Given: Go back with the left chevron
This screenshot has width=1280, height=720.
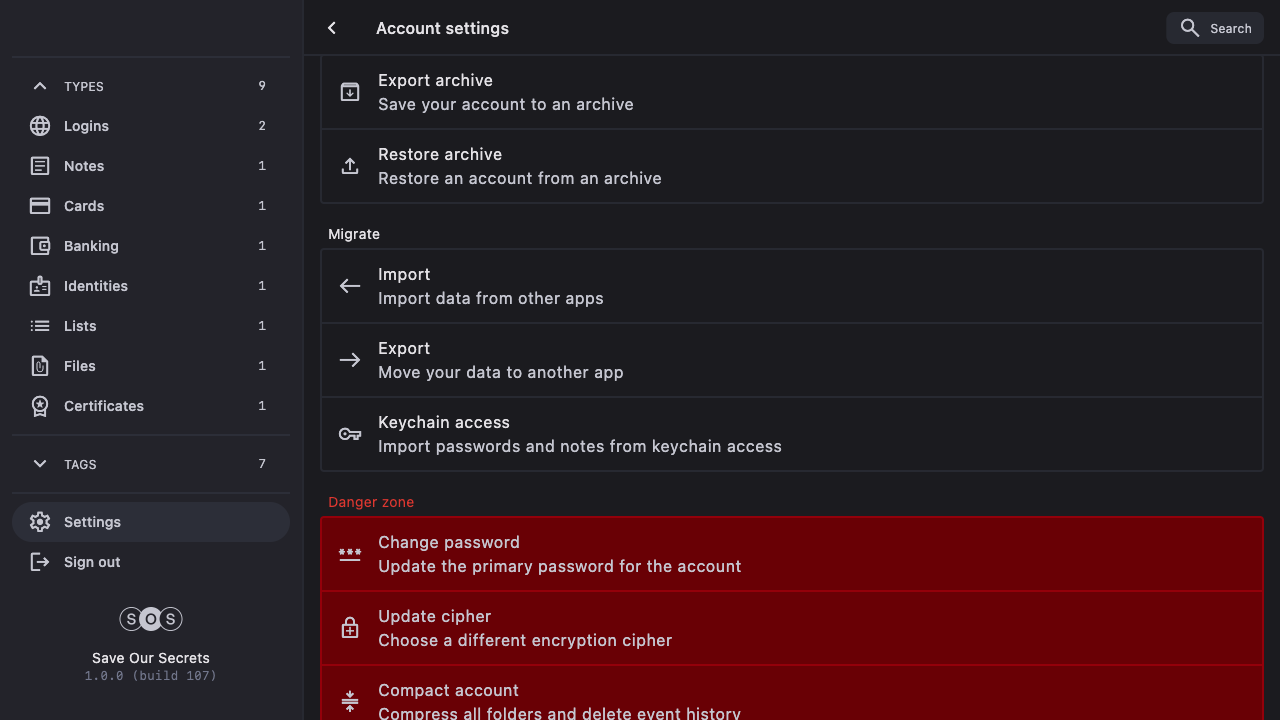Looking at the screenshot, I should [x=332, y=28].
